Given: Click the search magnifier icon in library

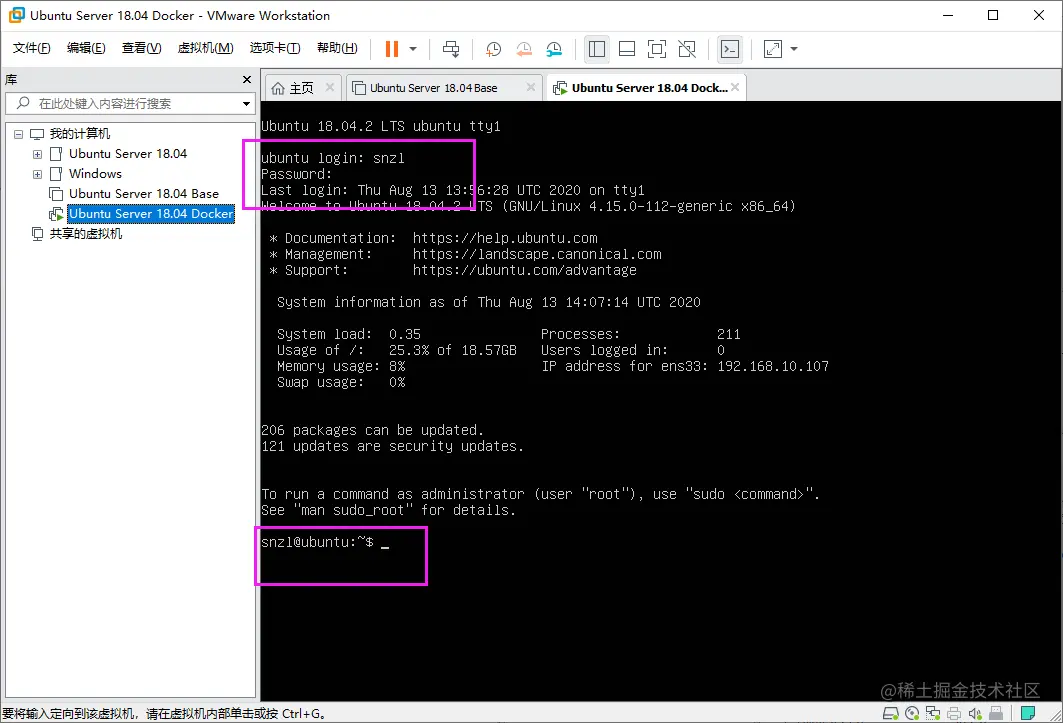Looking at the screenshot, I should [23, 103].
